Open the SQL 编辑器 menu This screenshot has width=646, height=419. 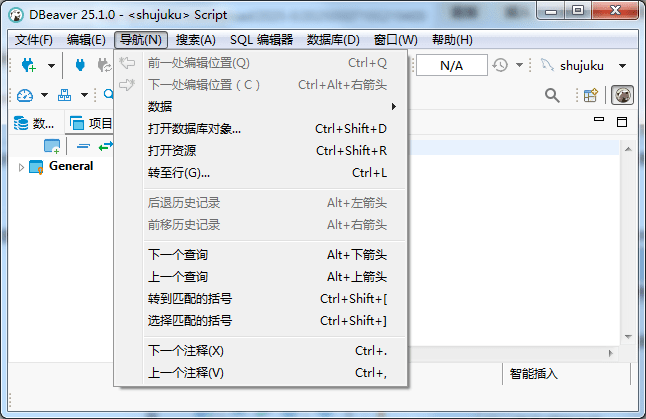[262, 40]
